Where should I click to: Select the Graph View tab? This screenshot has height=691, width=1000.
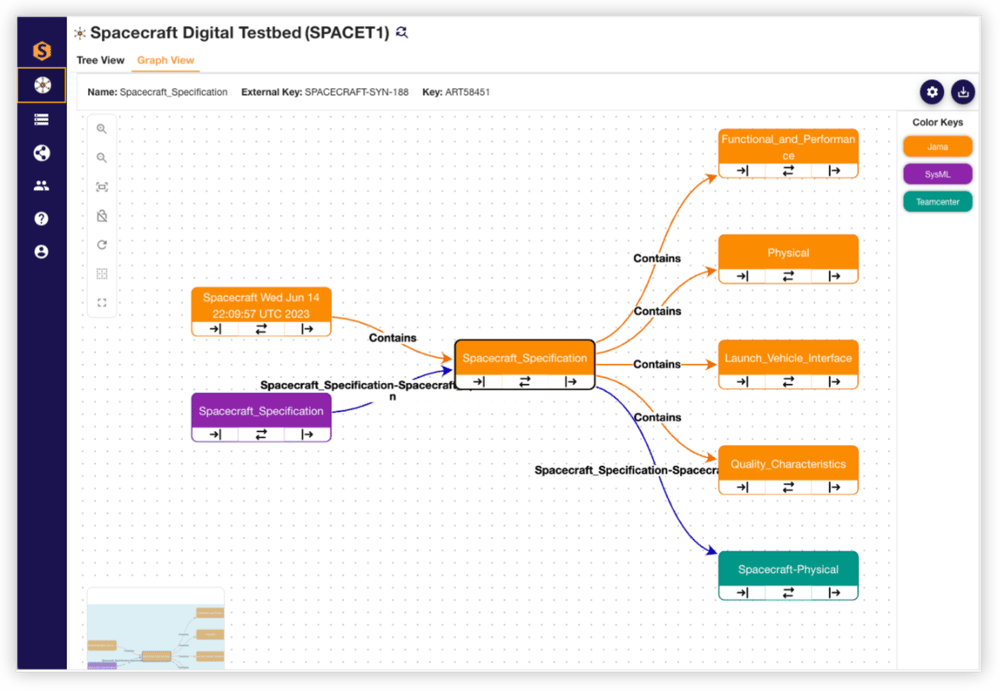(x=166, y=60)
